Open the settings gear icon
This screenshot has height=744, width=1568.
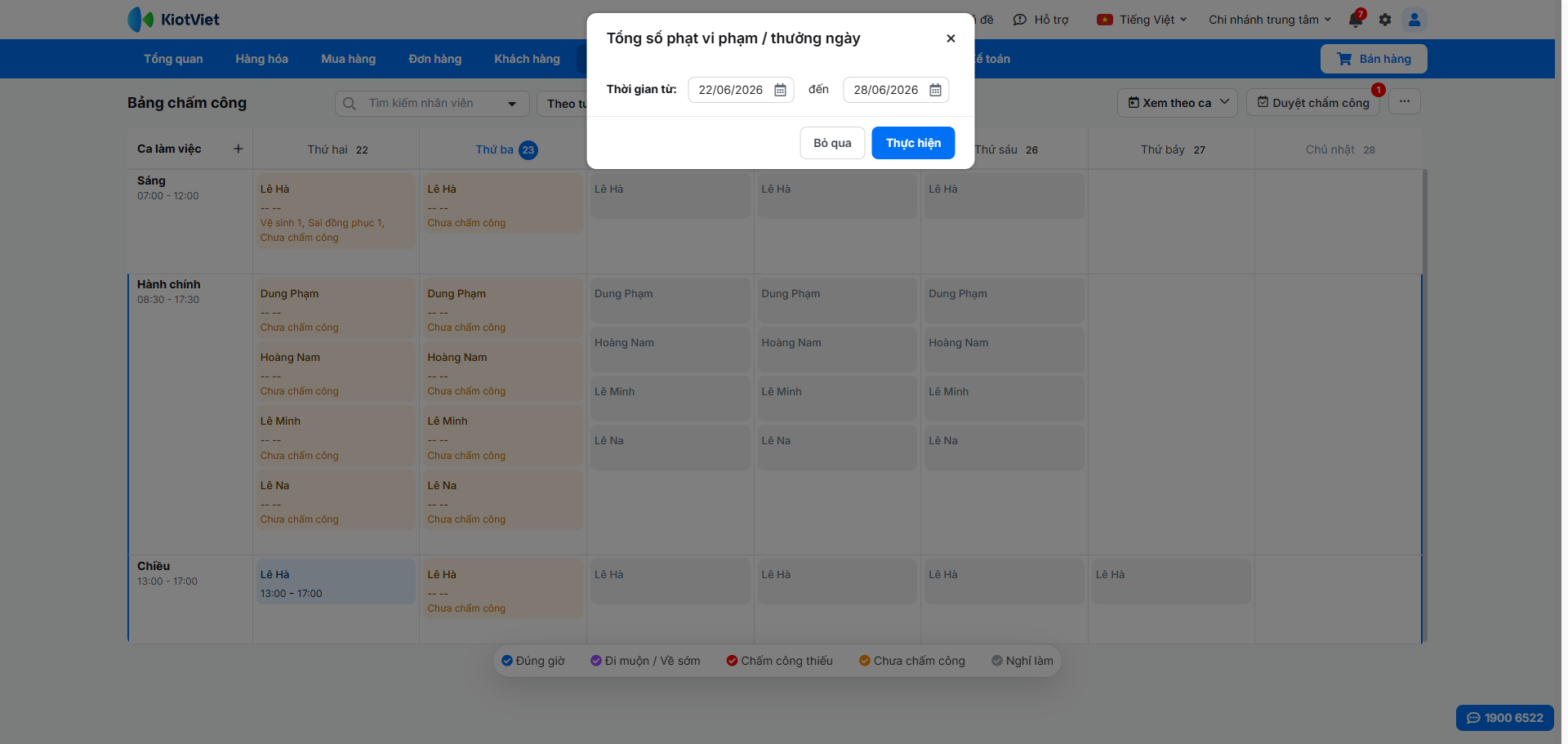(x=1385, y=20)
